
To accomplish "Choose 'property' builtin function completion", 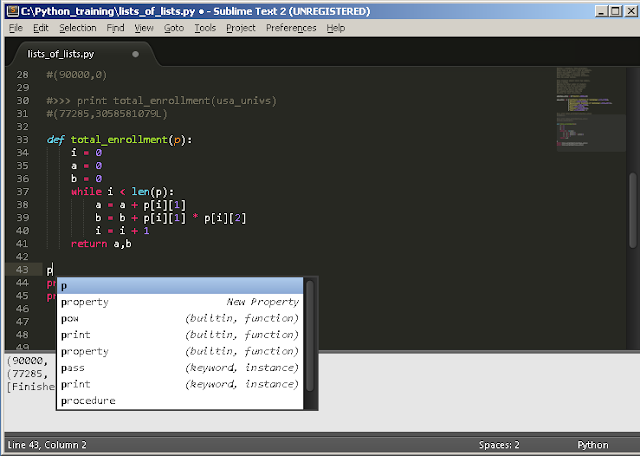I will (x=180, y=351).
